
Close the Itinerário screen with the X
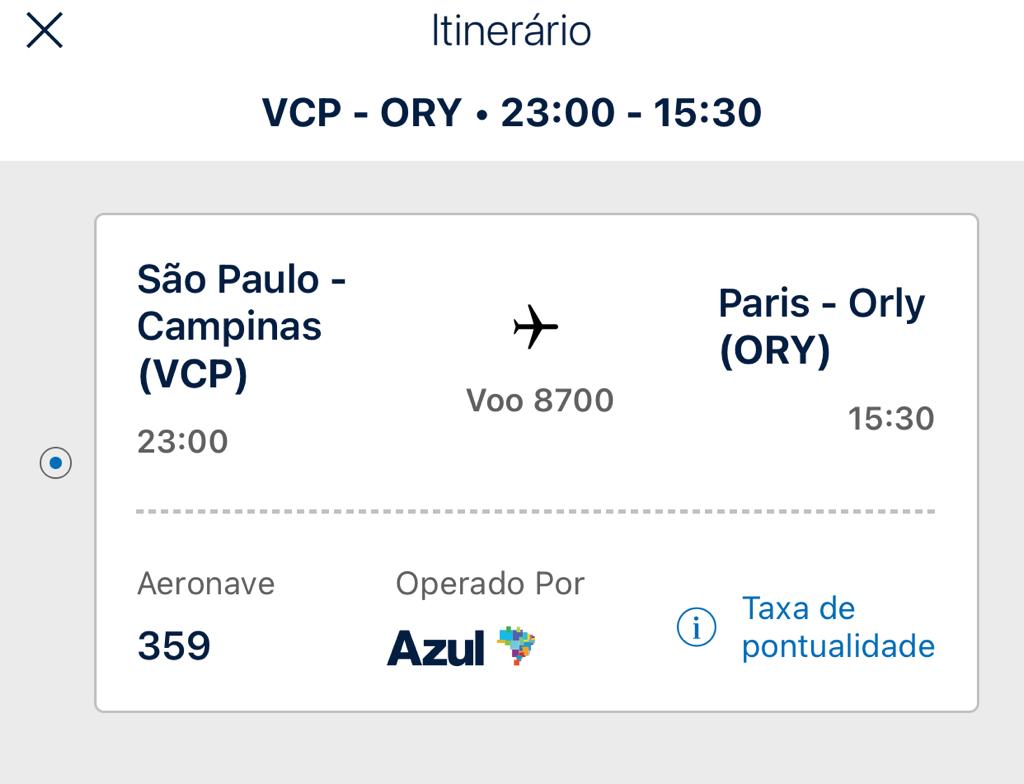(44, 31)
